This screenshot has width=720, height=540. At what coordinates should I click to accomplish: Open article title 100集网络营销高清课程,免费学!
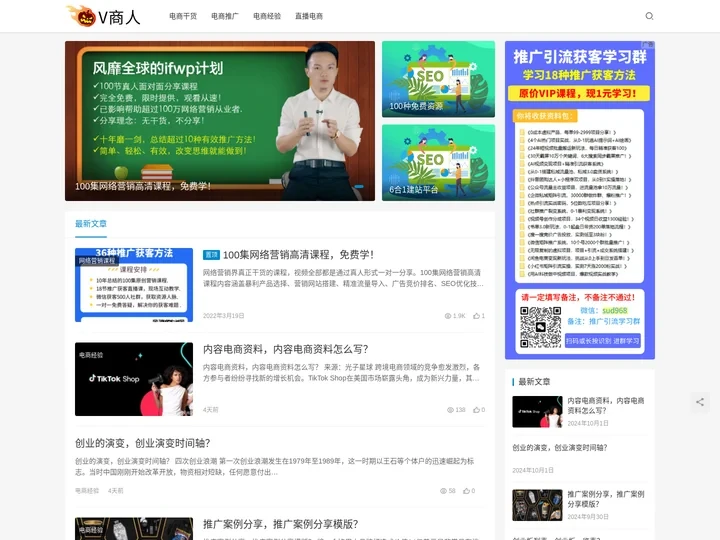(298, 255)
